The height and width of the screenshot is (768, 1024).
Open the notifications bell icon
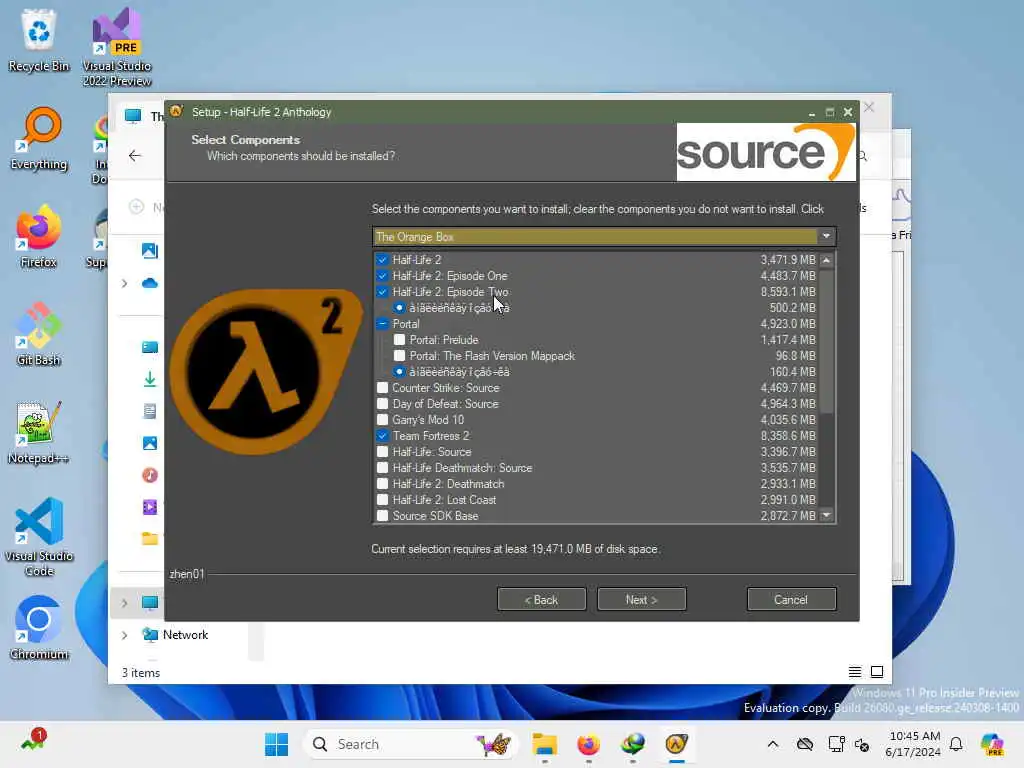coord(956,744)
